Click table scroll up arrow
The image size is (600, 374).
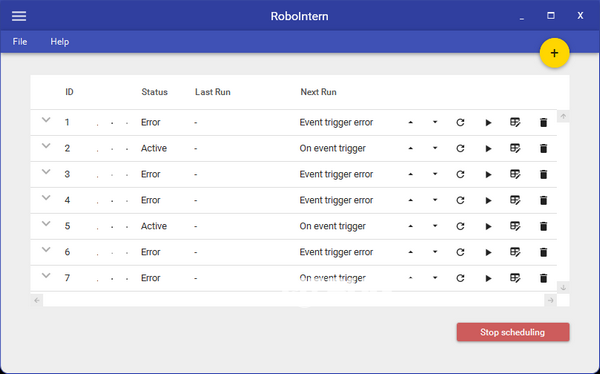click(x=563, y=116)
